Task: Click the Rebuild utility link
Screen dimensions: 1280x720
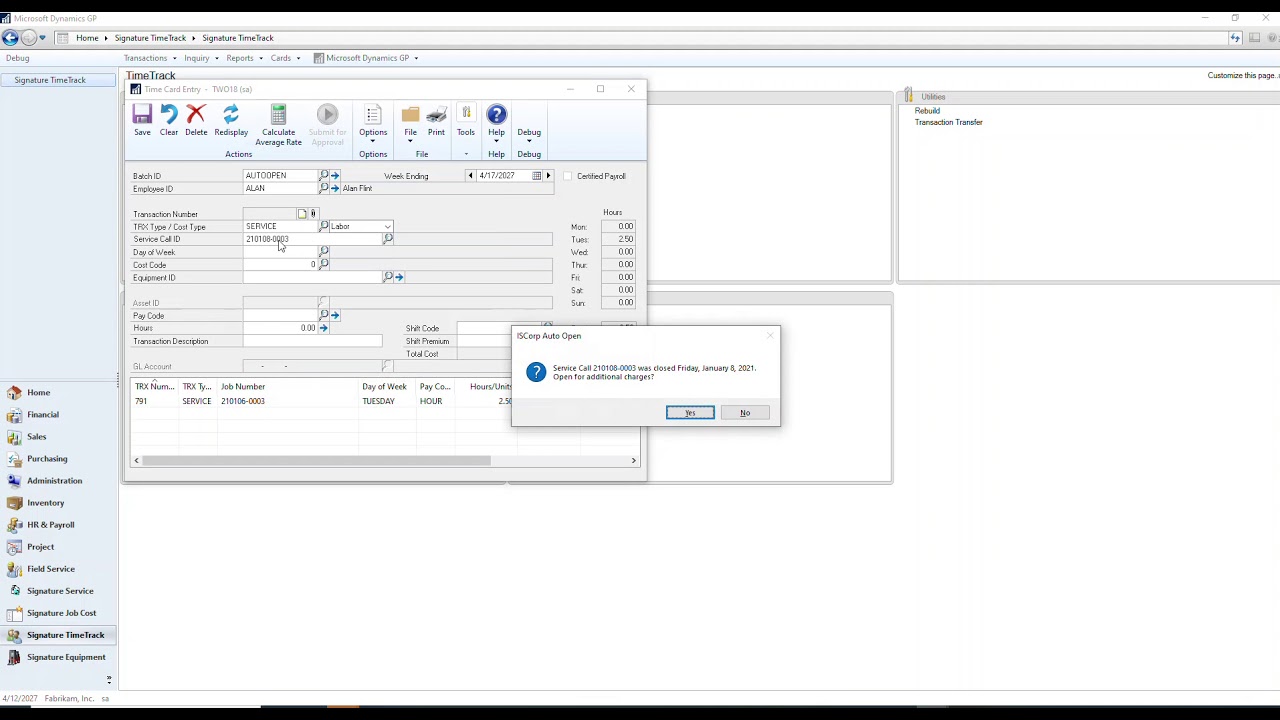Action: click(x=927, y=111)
